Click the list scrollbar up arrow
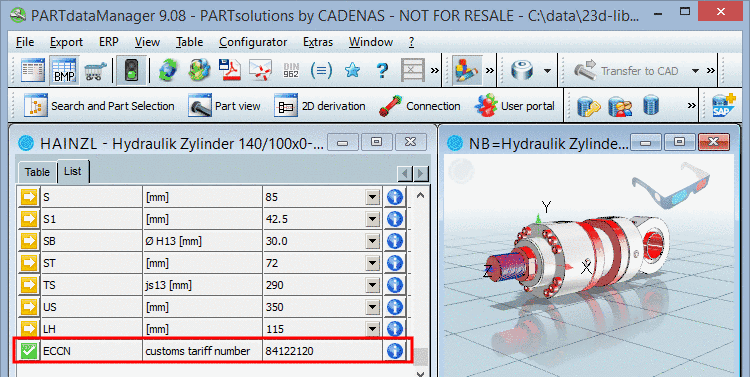This screenshot has width=750, height=377. 420,195
